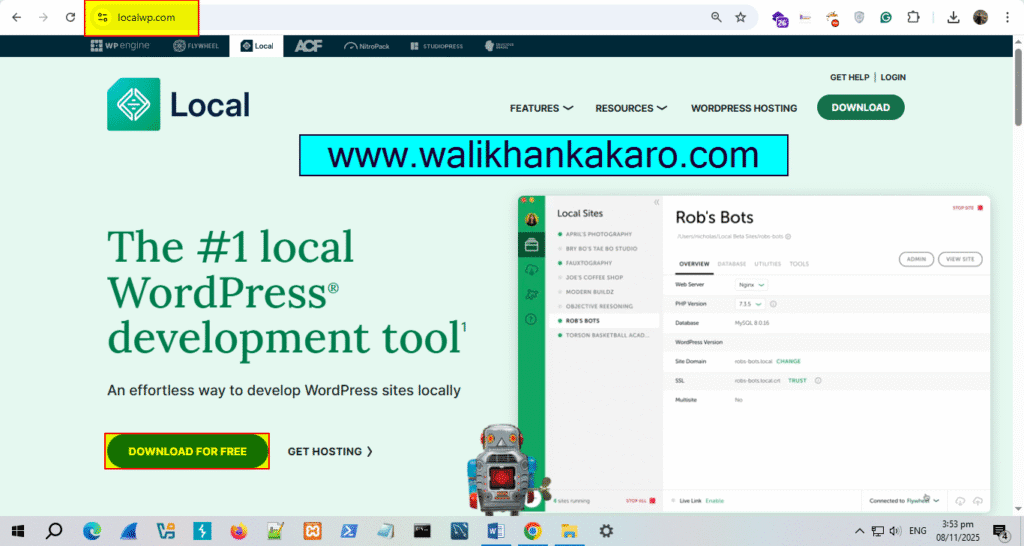Open the network icon in tray
The height and width of the screenshot is (546, 1024).
[x=878, y=531]
